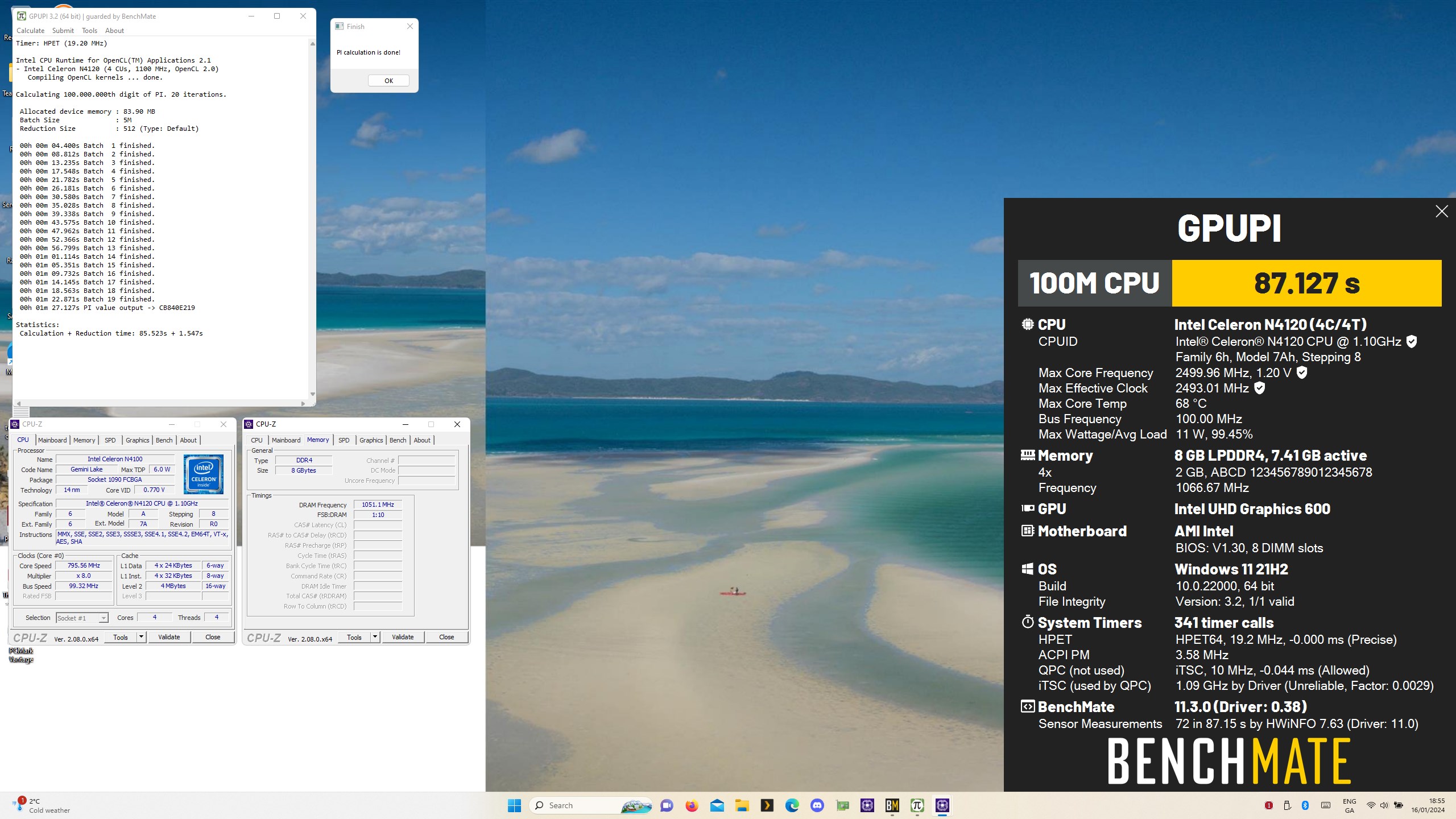Expand the Socket #1 selection dropdown
The image size is (1456, 819).
pos(103,618)
